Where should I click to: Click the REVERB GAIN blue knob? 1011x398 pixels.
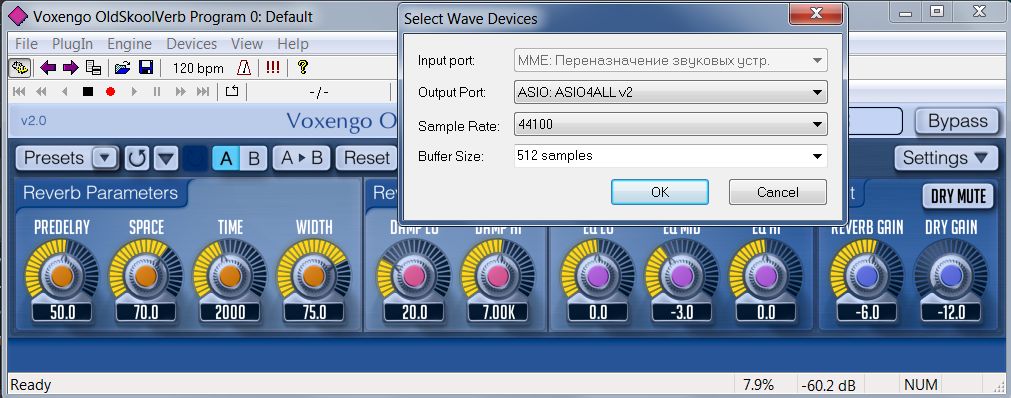tap(867, 276)
